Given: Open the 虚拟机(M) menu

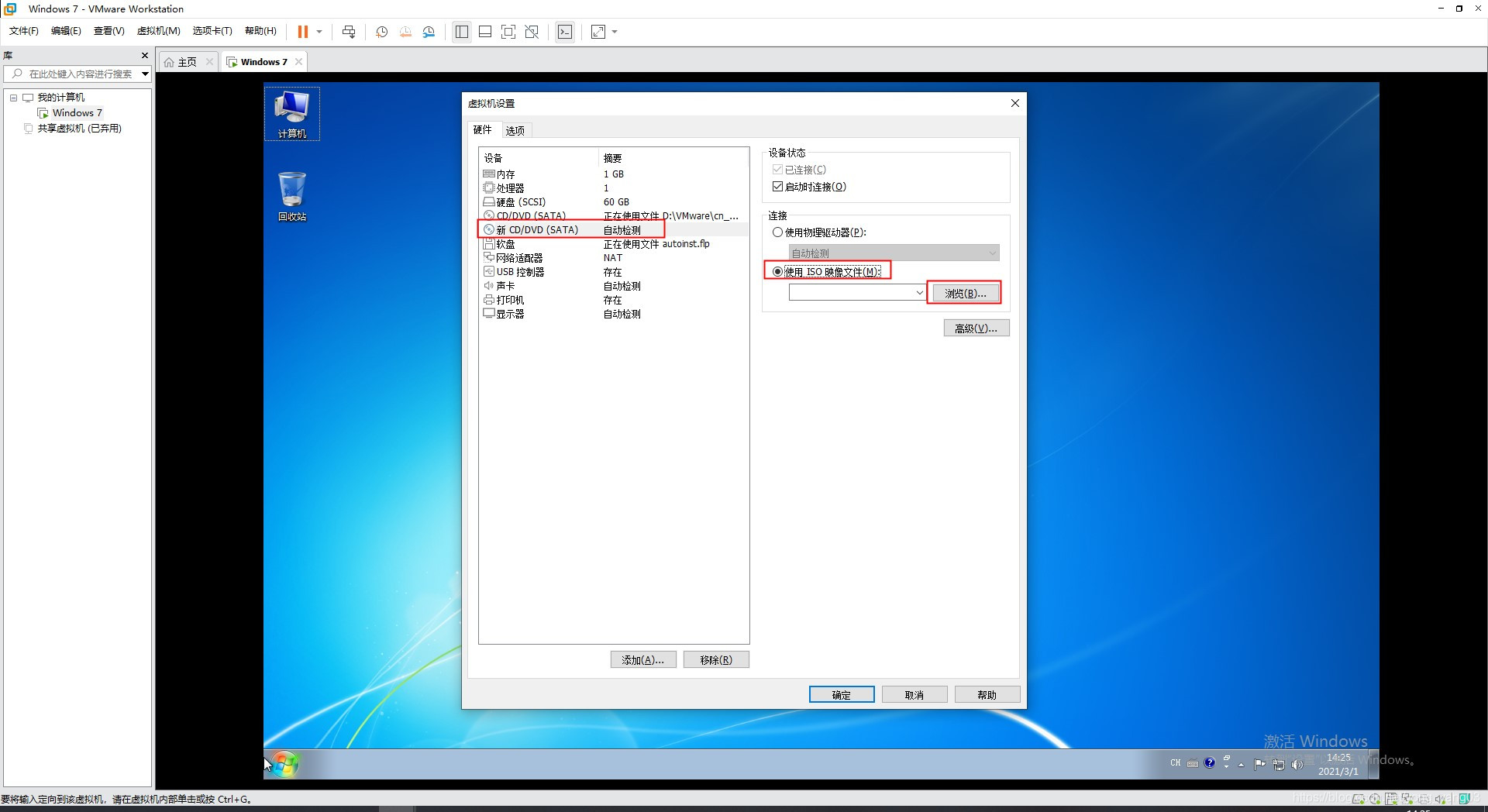Looking at the screenshot, I should pyautogui.click(x=159, y=31).
